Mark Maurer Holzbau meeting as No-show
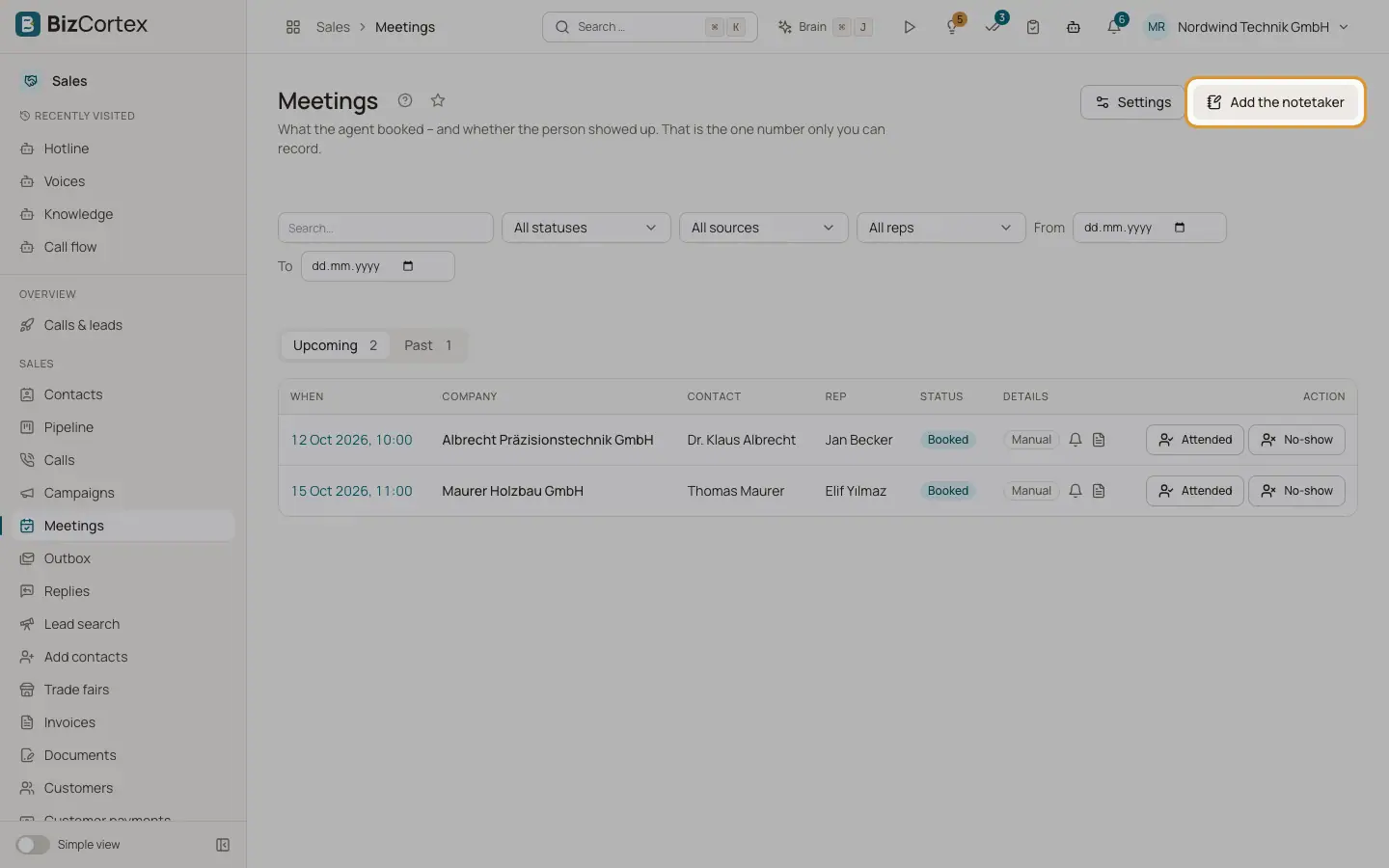The height and width of the screenshot is (868, 1389). pos(1296,491)
